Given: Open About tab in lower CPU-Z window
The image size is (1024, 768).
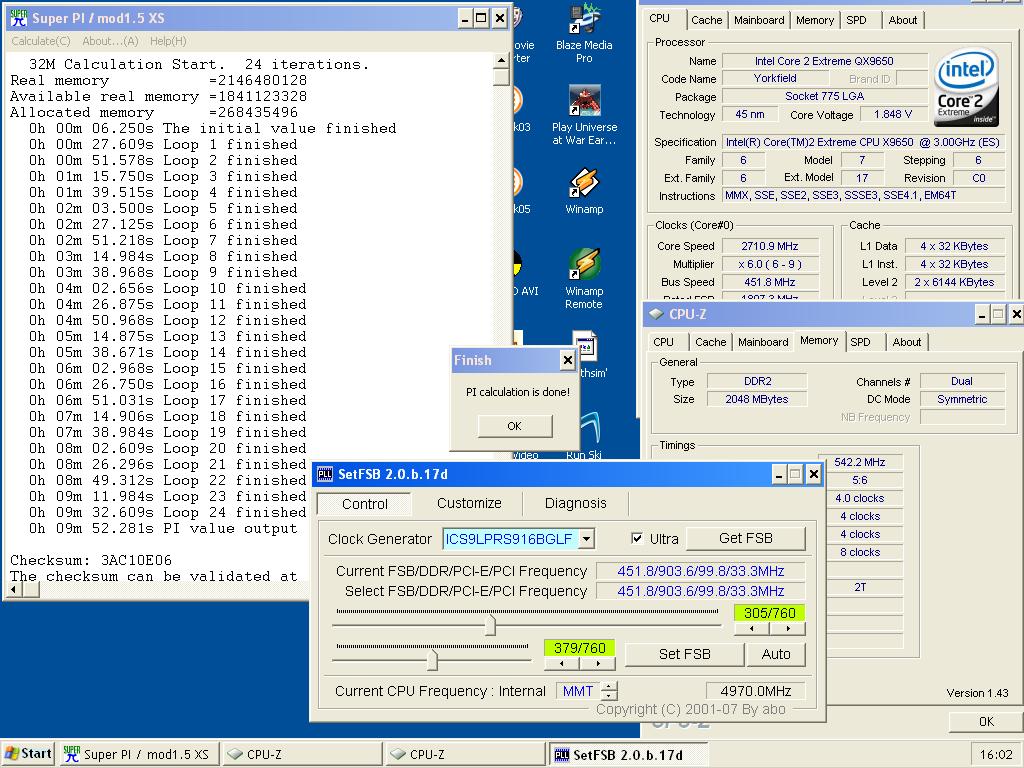Looking at the screenshot, I should (906, 342).
